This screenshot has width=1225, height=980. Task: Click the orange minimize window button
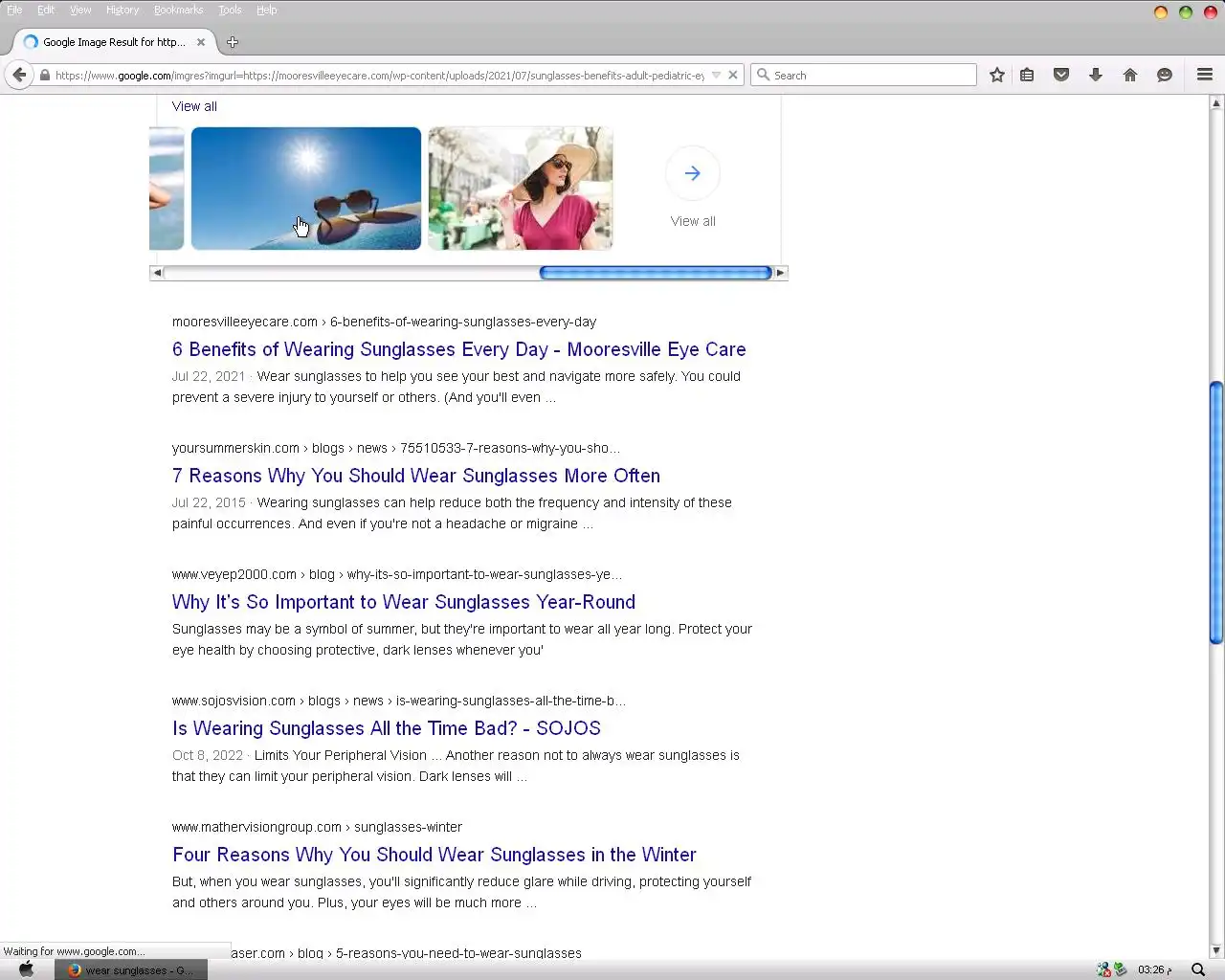pos(1161,11)
